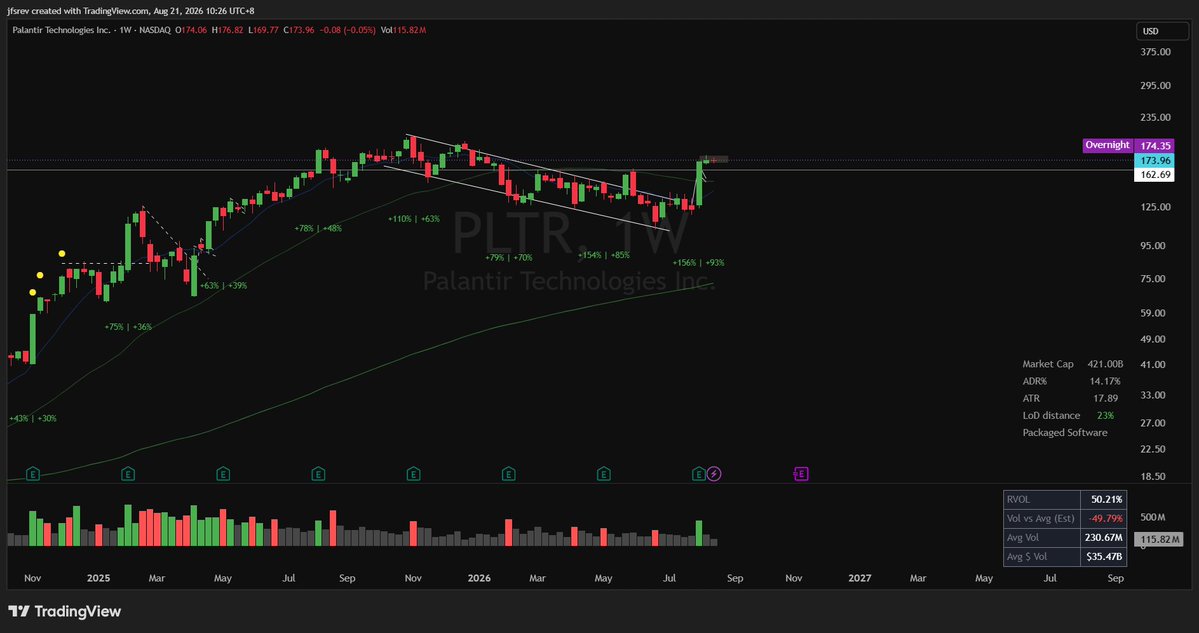Click the 235.00 price axis label
Screen dimensions: 1199x633
(1155, 117)
